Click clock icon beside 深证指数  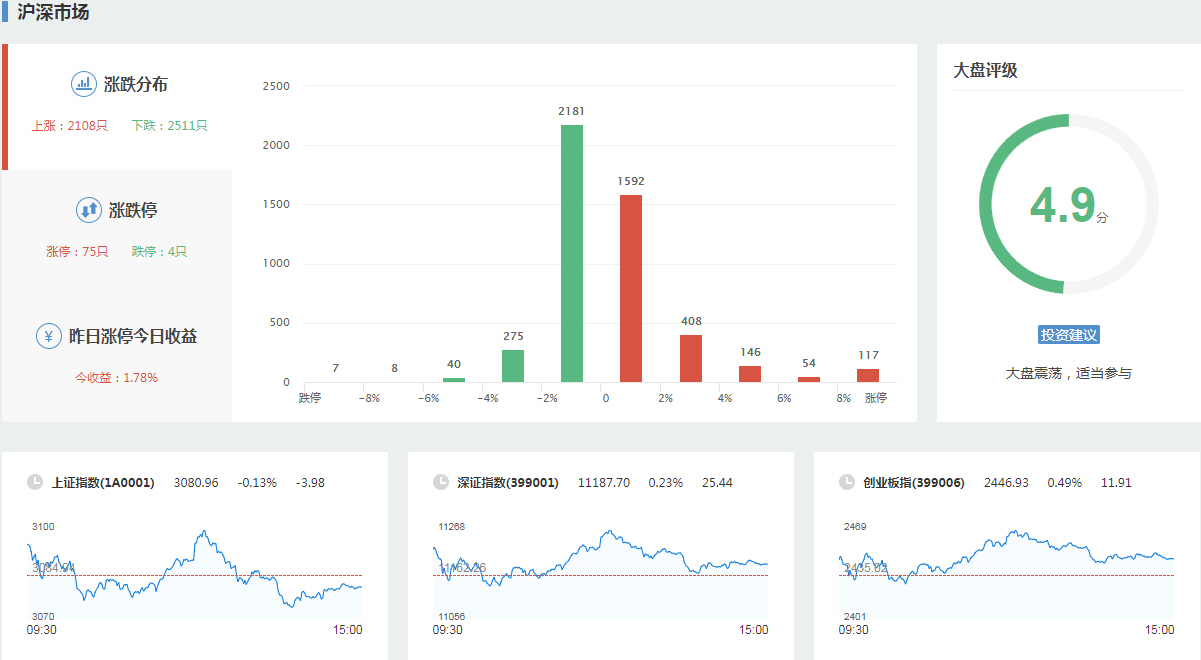[x=441, y=482]
